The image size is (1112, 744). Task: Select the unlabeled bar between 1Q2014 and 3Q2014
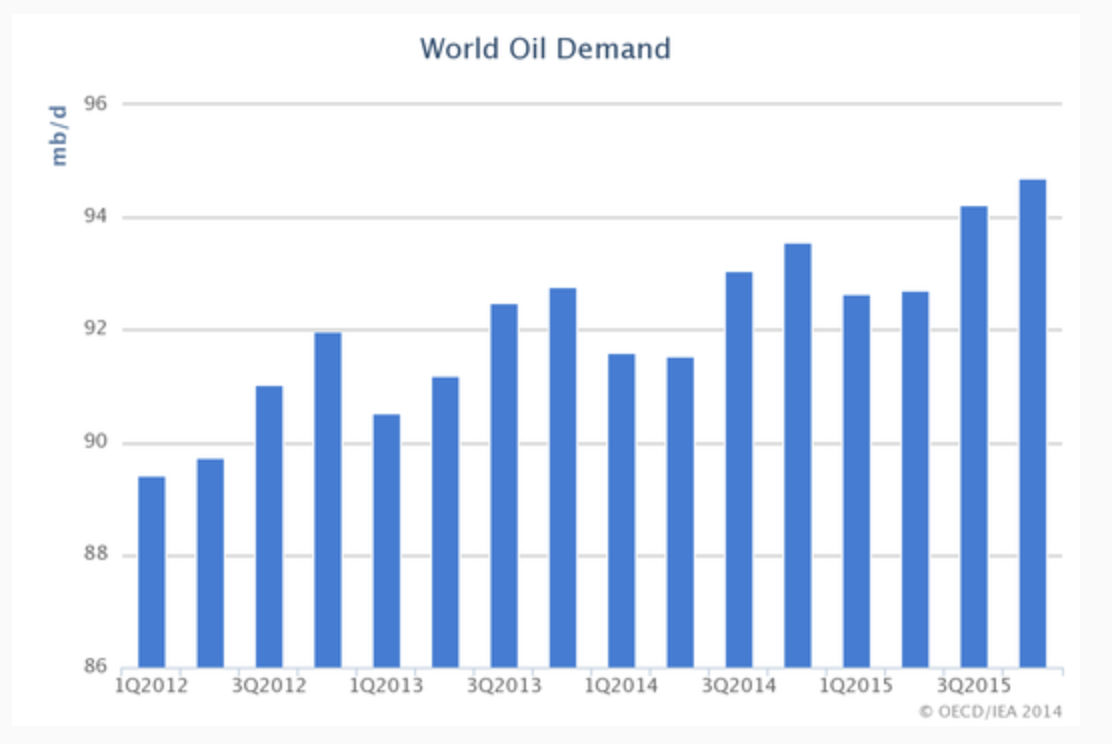680,512
